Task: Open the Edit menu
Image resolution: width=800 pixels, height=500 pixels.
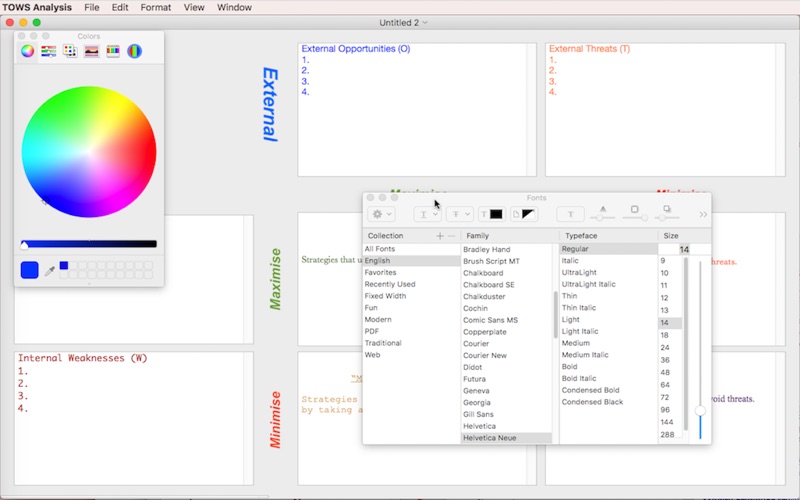Action: tap(120, 7)
